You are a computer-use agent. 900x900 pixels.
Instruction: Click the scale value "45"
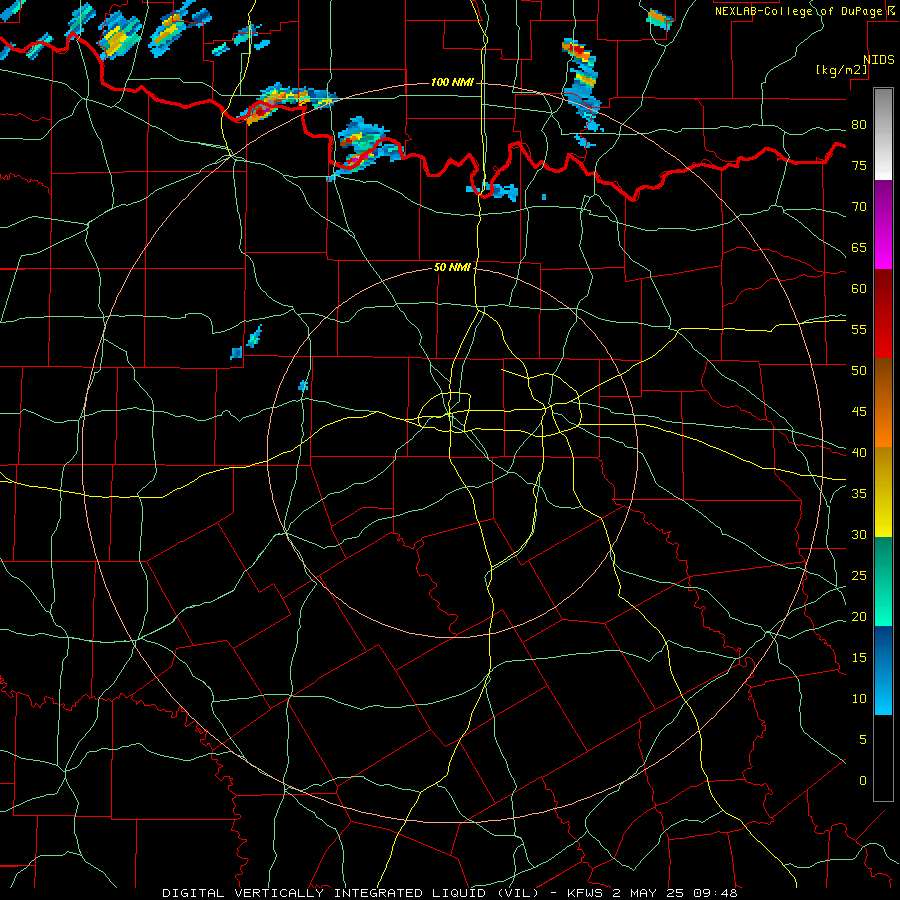859,412
